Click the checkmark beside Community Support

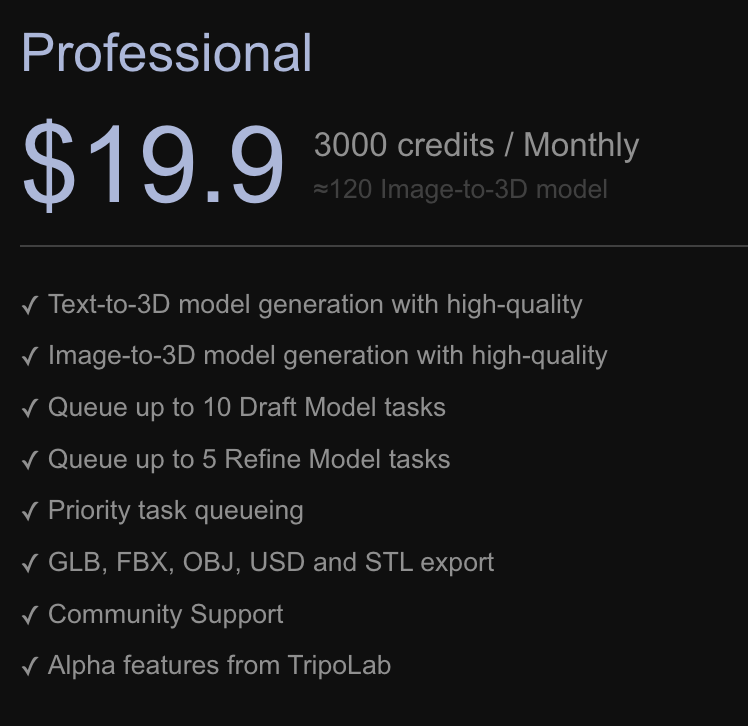pyautogui.click(x=30, y=615)
